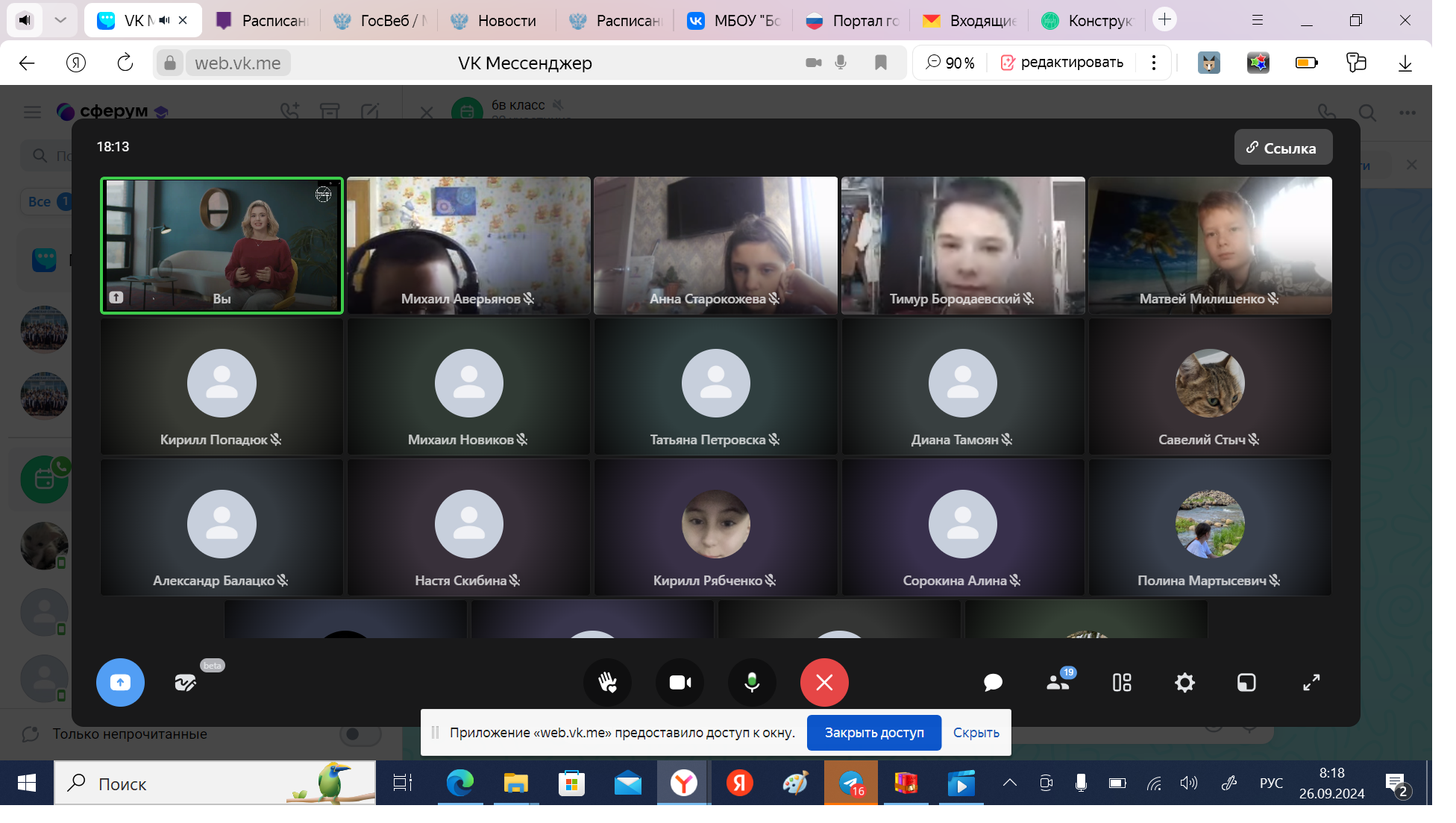
Task: Open the browser hamburger menu
Action: click(x=1258, y=20)
